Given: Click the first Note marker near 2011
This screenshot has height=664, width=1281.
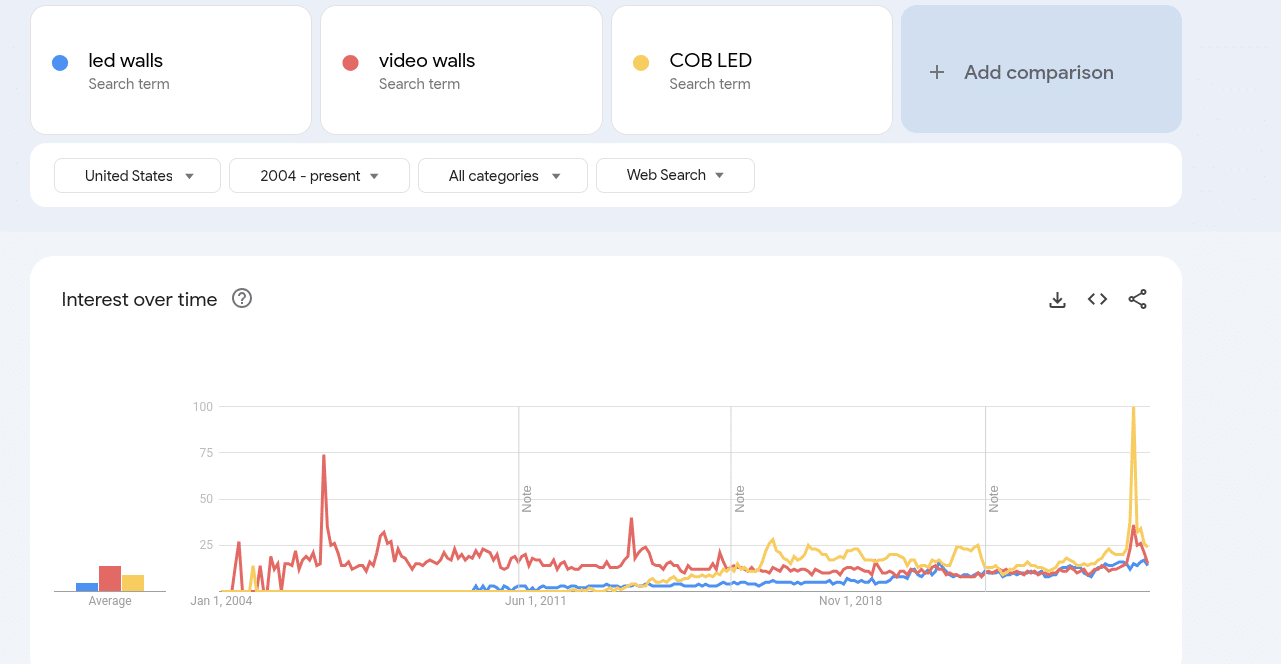Looking at the screenshot, I should (x=527, y=499).
